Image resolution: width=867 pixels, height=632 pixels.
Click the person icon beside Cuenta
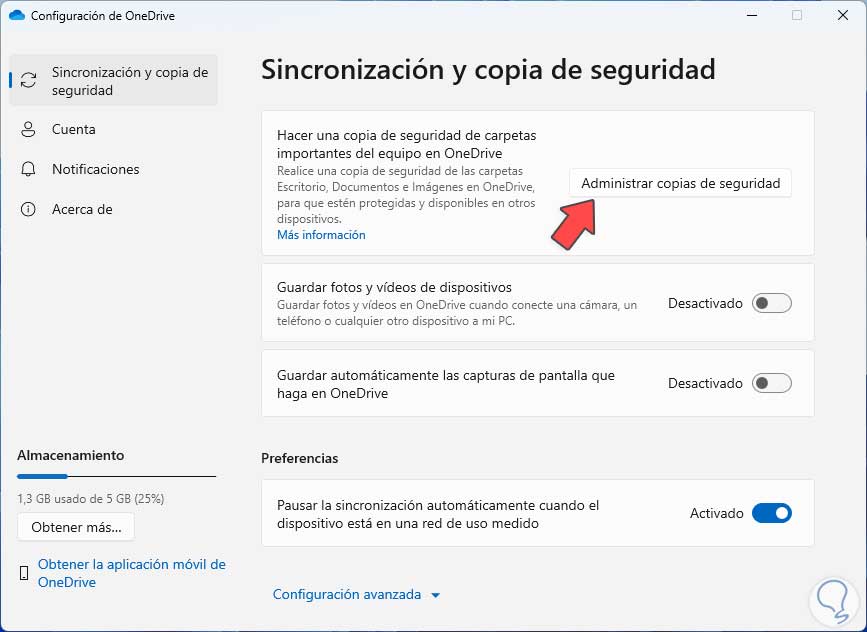[x=28, y=129]
